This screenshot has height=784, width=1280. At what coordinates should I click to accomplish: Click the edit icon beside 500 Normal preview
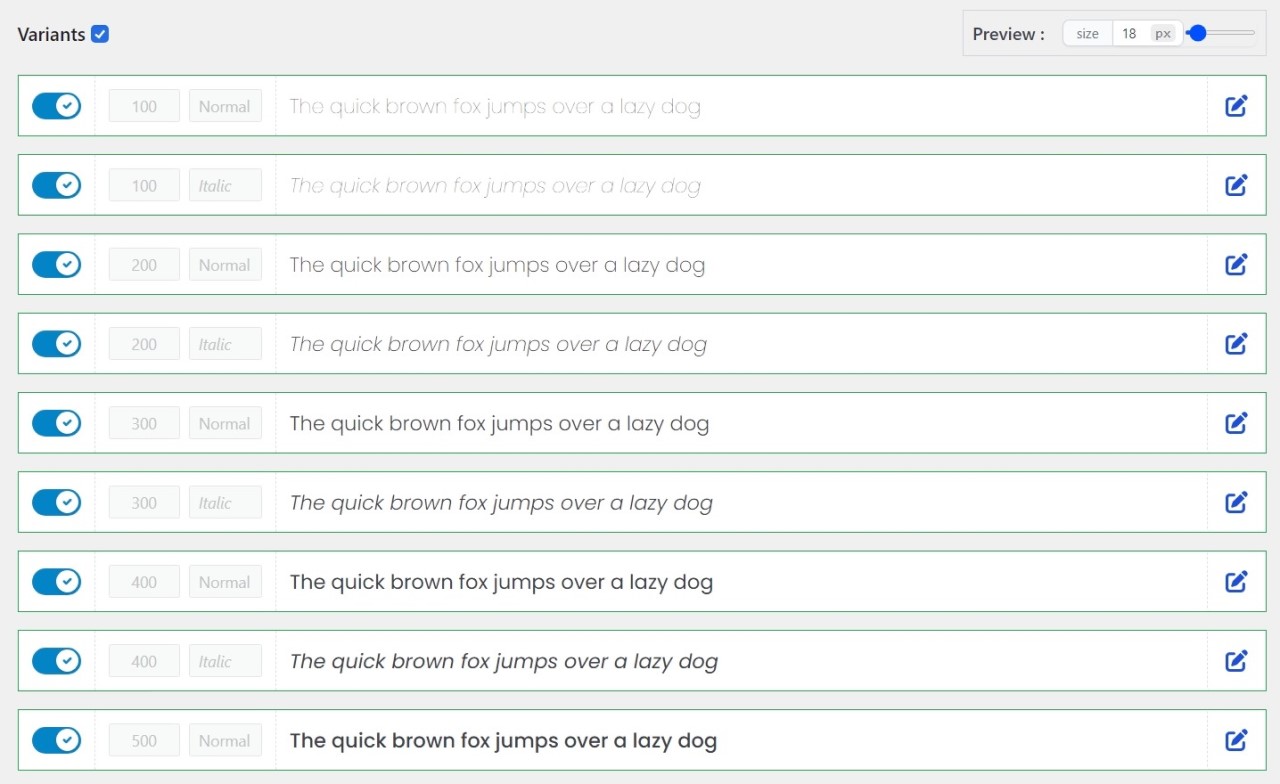[x=1236, y=740]
